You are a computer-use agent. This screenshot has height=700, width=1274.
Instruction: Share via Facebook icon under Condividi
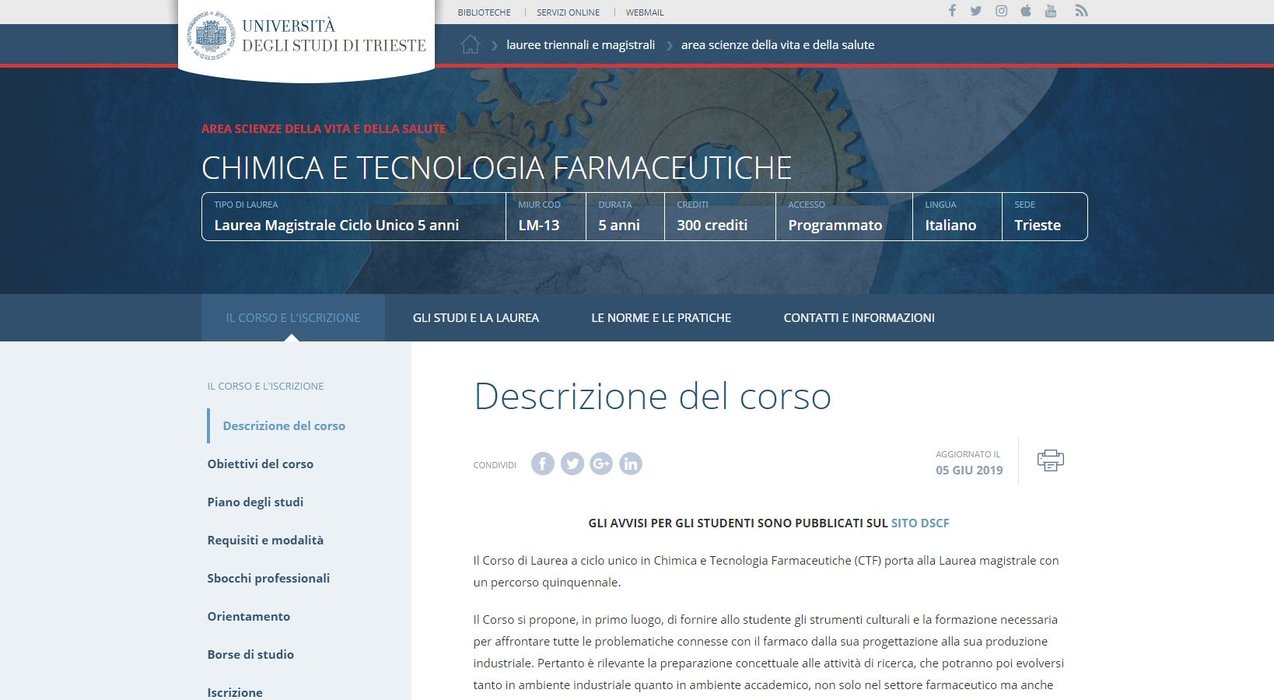(x=542, y=463)
